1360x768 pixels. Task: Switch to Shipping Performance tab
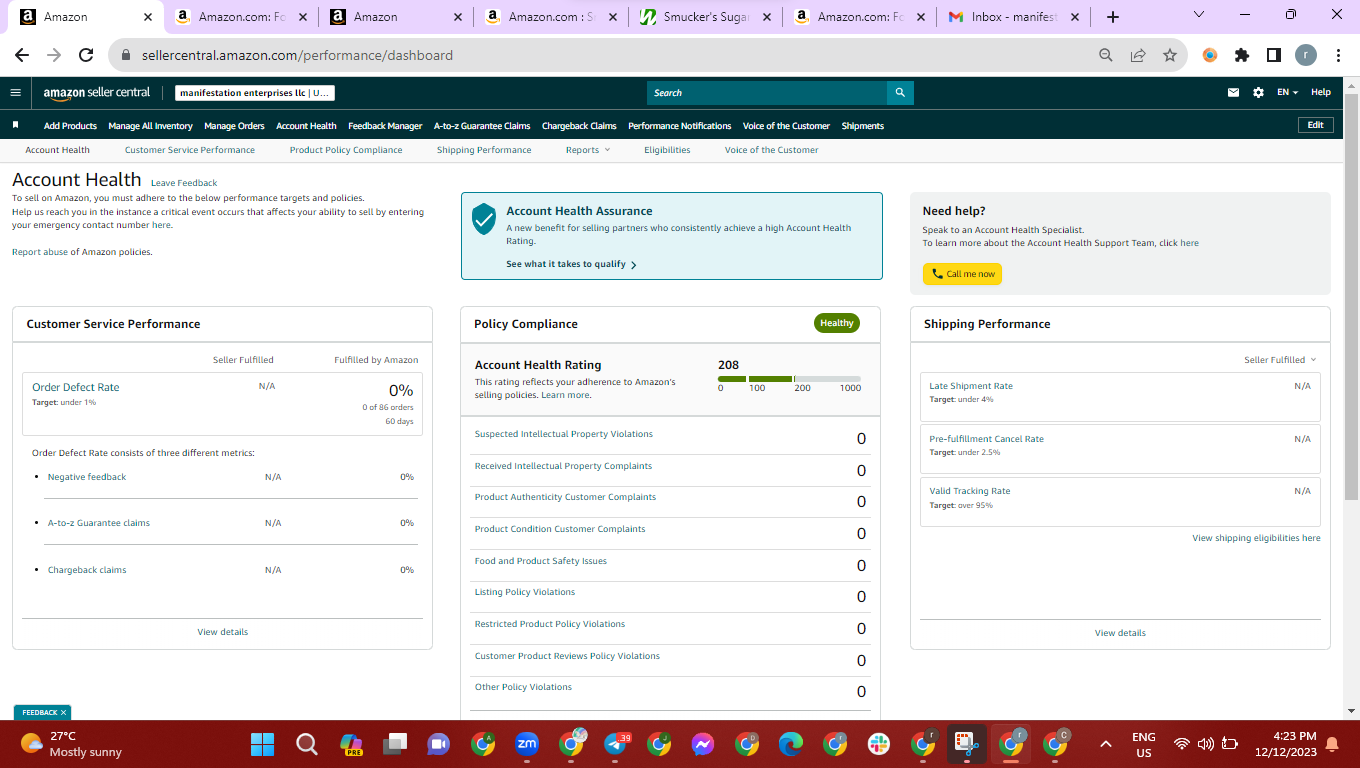click(x=484, y=150)
